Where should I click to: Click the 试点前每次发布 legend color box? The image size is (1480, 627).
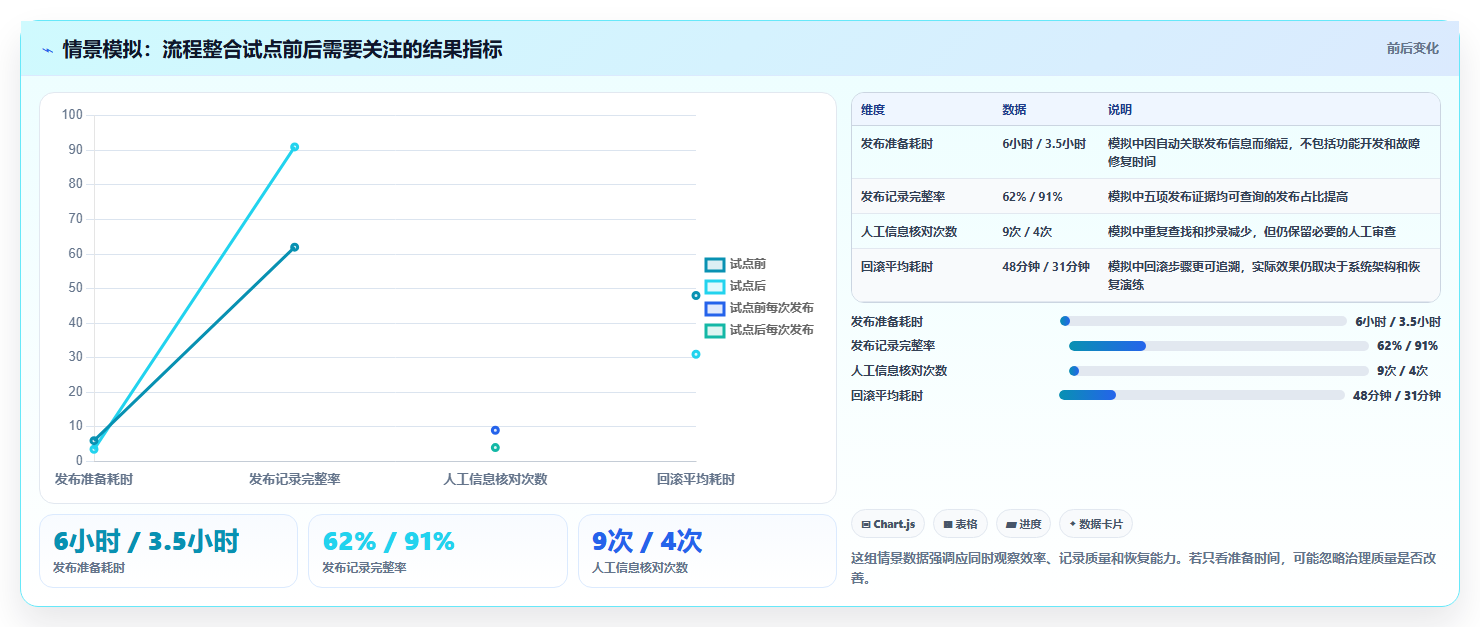pyautogui.click(x=714, y=309)
